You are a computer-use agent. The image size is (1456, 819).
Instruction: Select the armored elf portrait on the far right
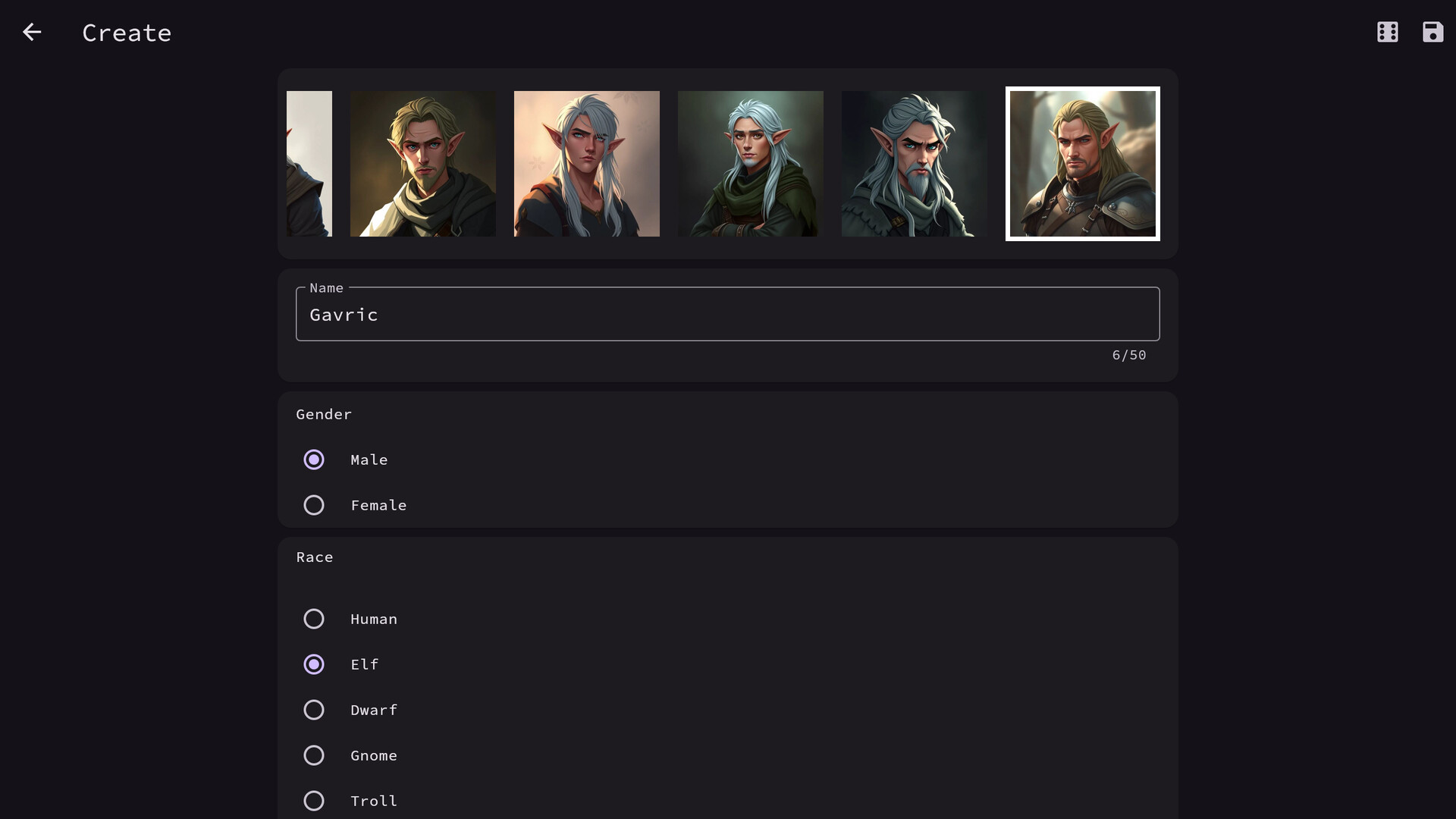[1082, 164]
